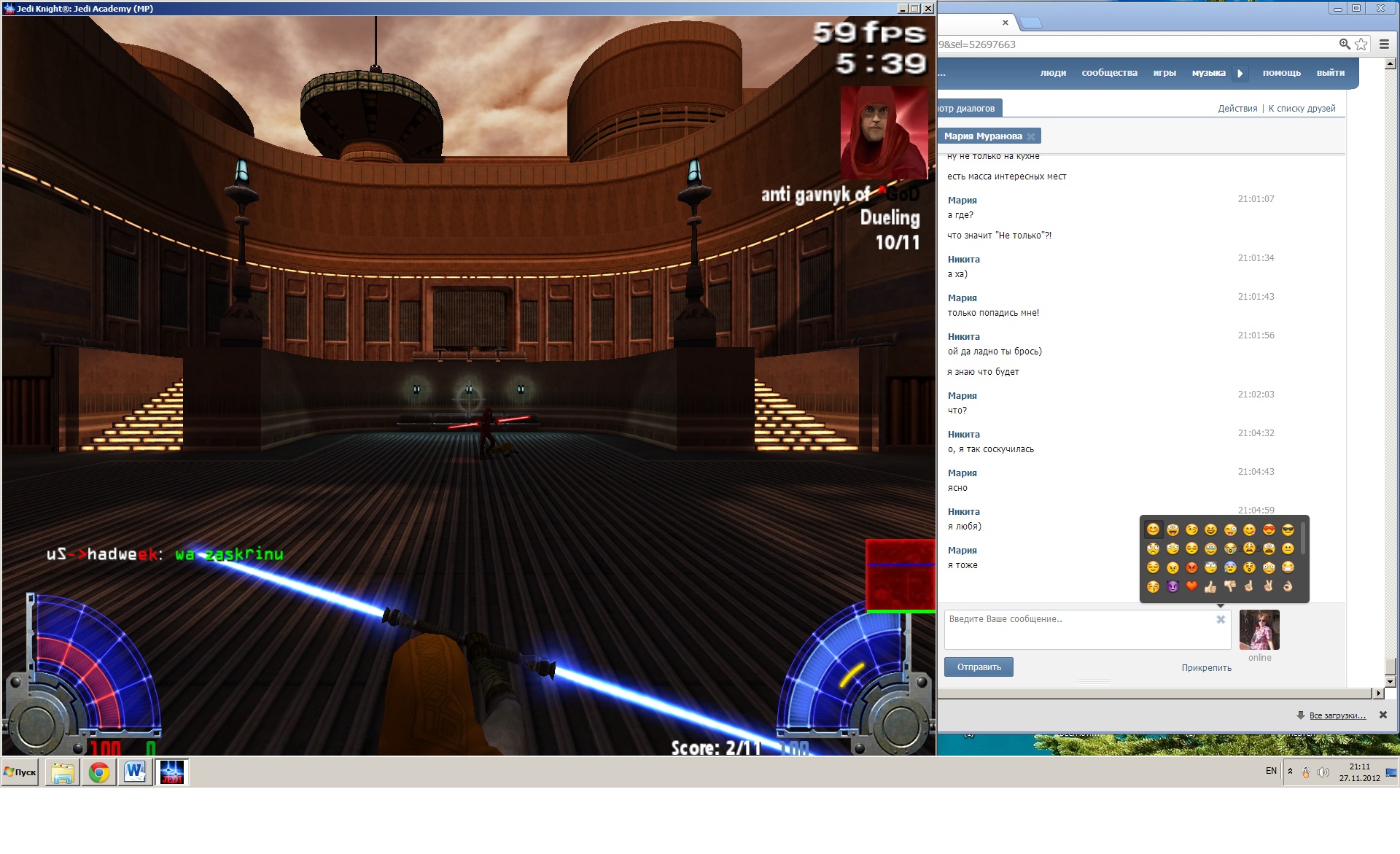The image size is (1400, 854).
Task: Open the сообщества menu item
Action: coord(1109,73)
